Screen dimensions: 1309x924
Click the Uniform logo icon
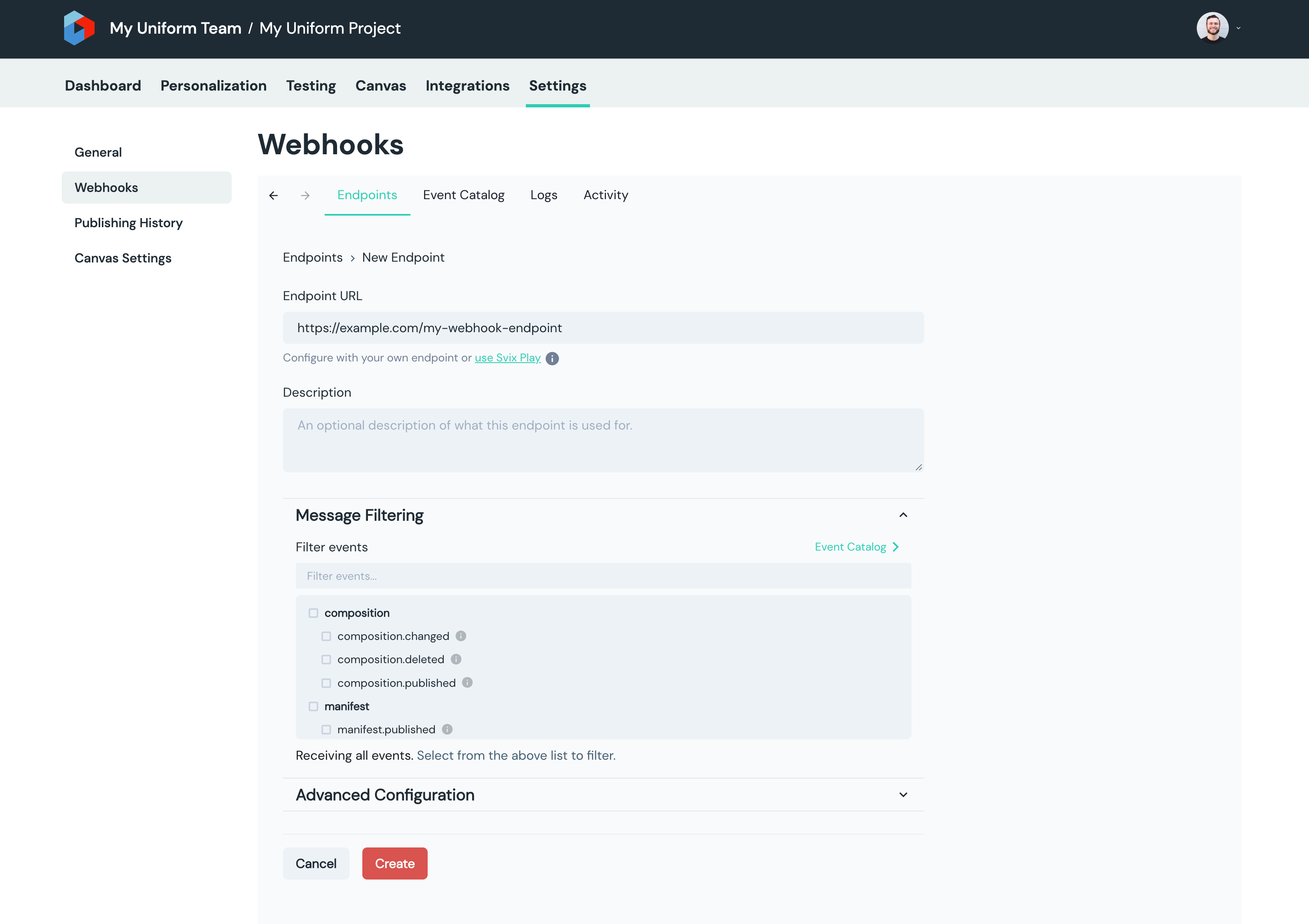79,28
